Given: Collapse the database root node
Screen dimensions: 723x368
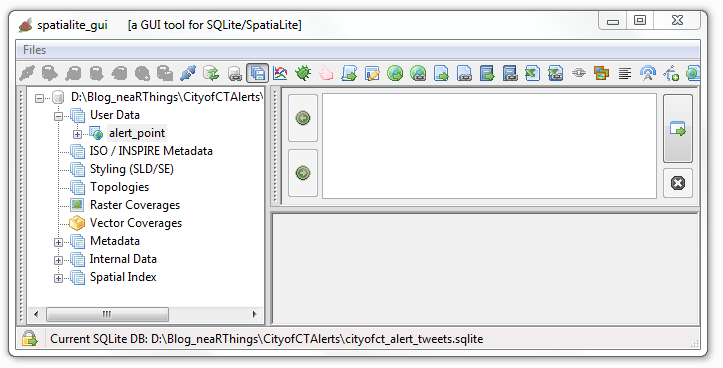Looking at the screenshot, I should [40, 98].
